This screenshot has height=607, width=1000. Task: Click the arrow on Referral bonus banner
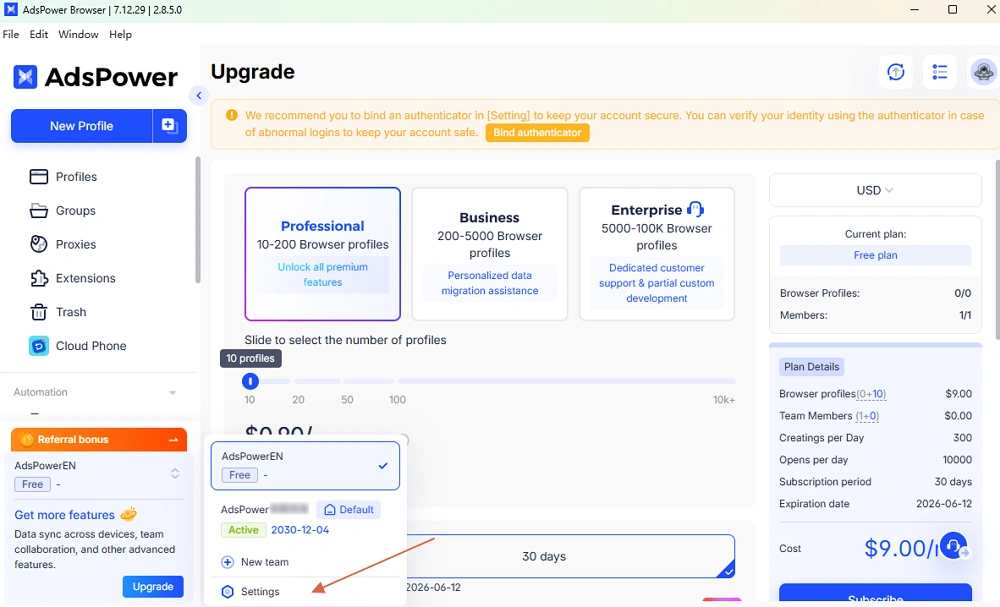pos(173,439)
